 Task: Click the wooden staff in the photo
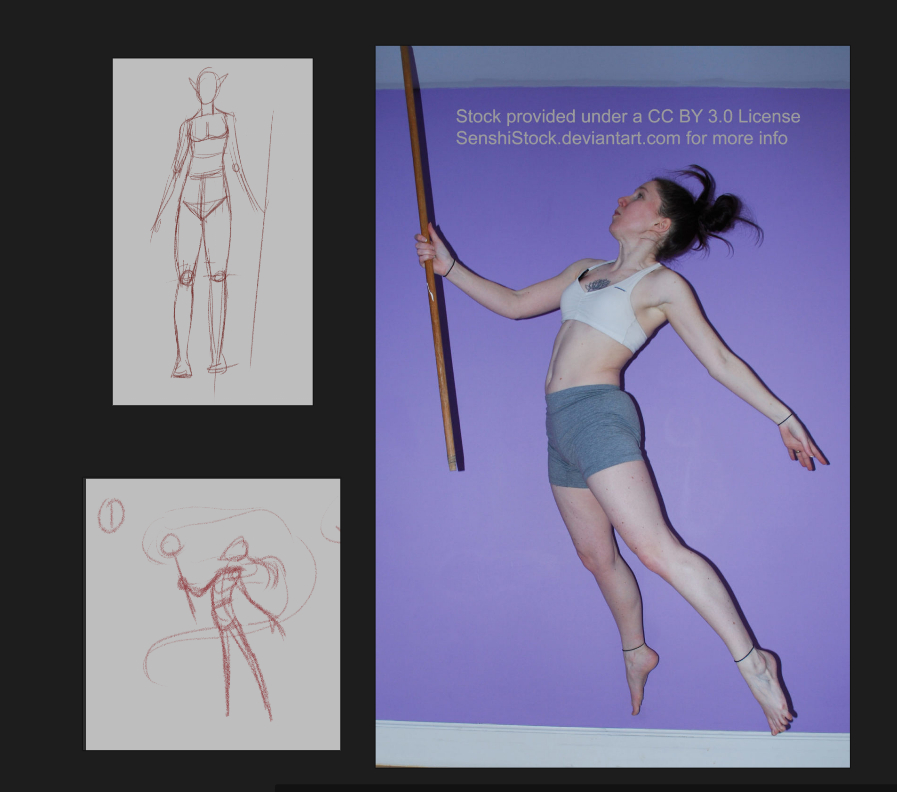(x=428, y=330)
